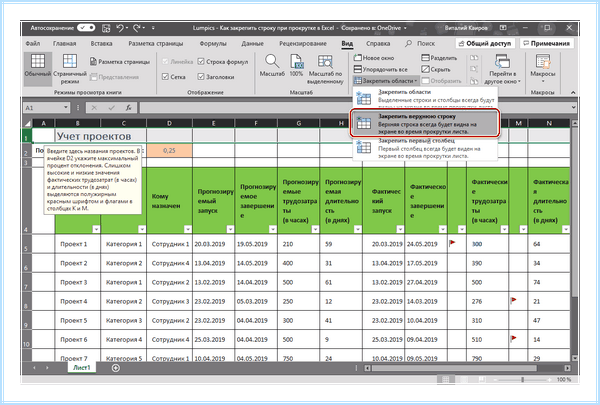
Task: Click the vertical scrollbar down arrow
Action: (574, 358)
